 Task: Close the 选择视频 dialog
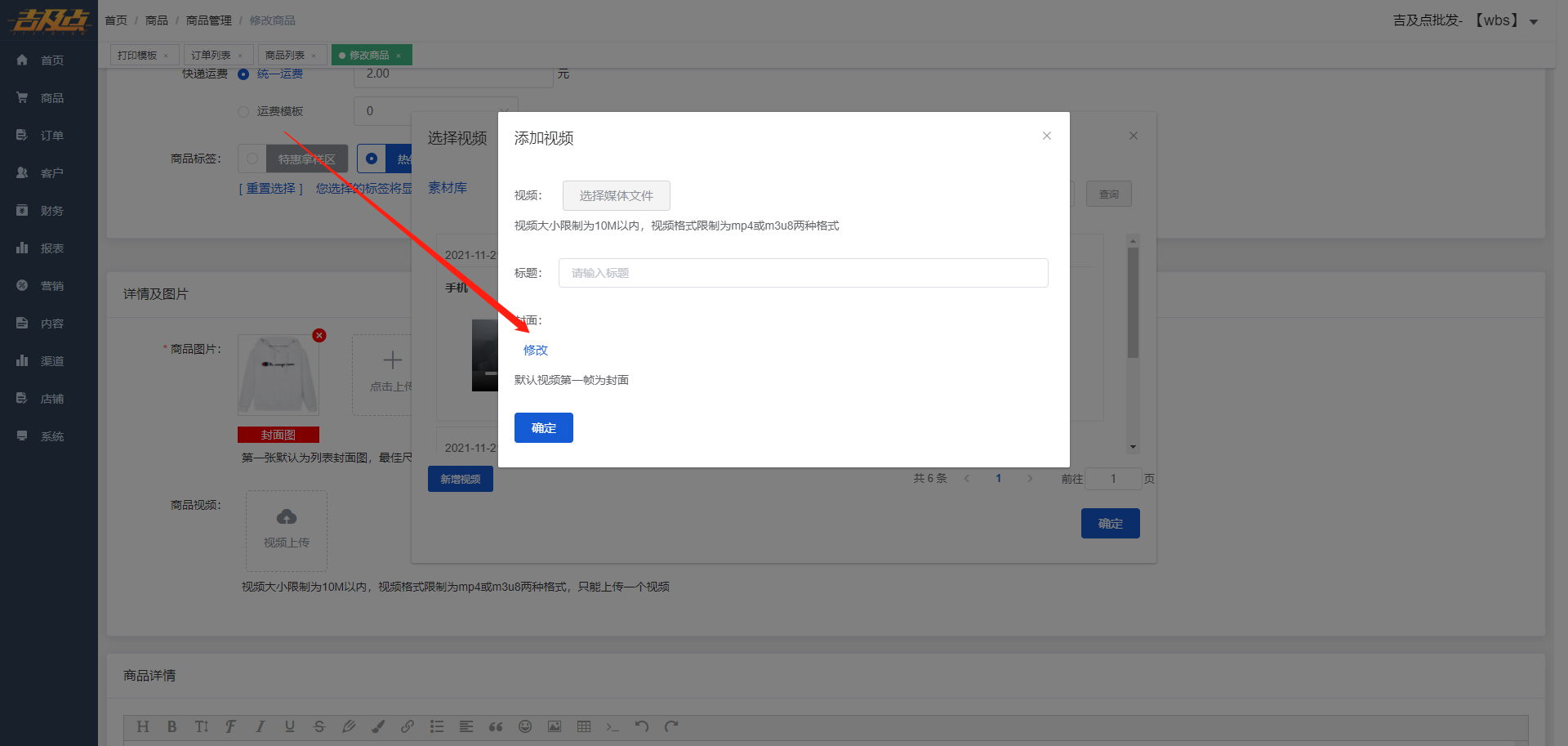1134,136
